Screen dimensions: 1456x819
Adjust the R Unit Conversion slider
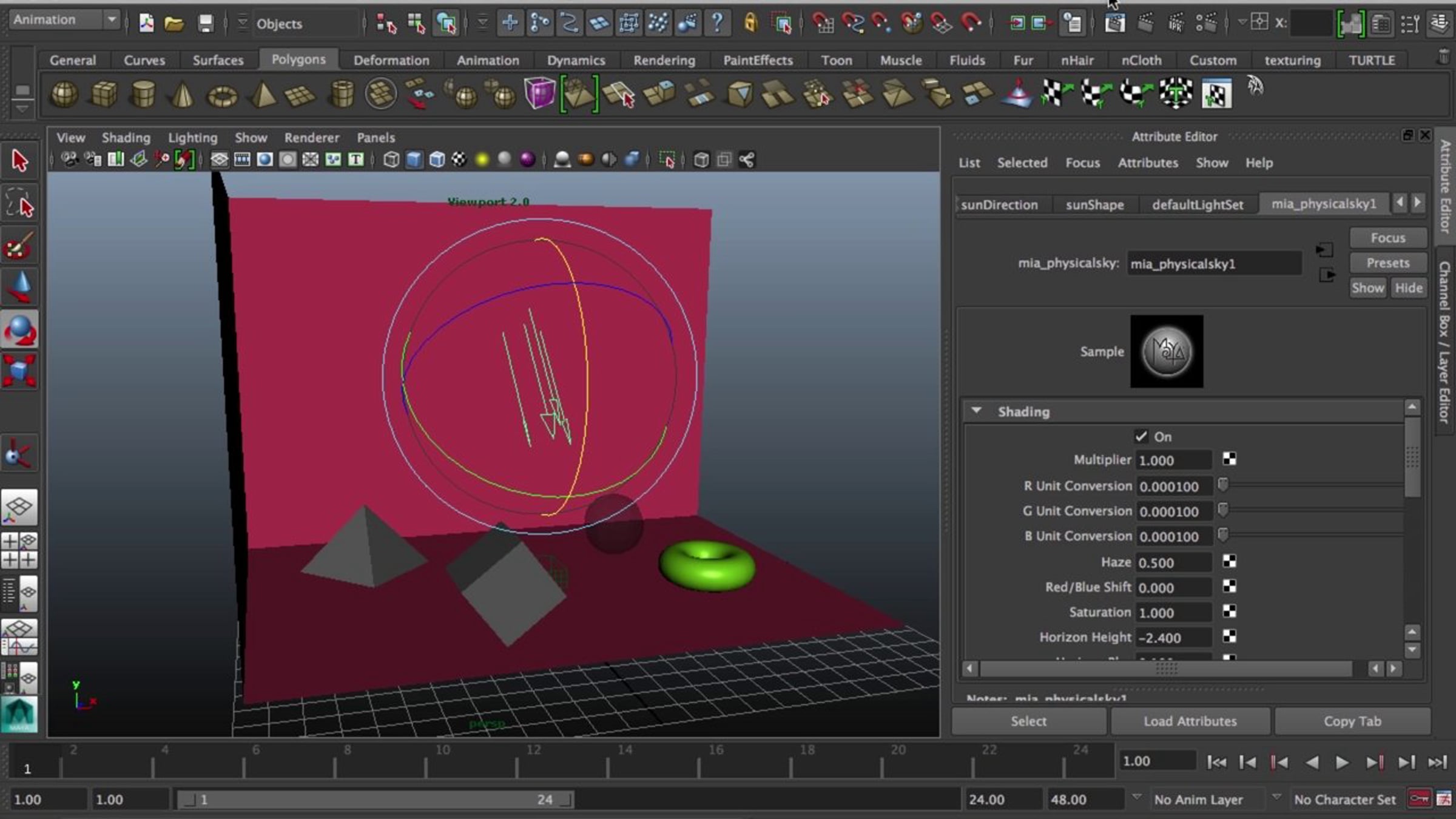pos(1223,485)
